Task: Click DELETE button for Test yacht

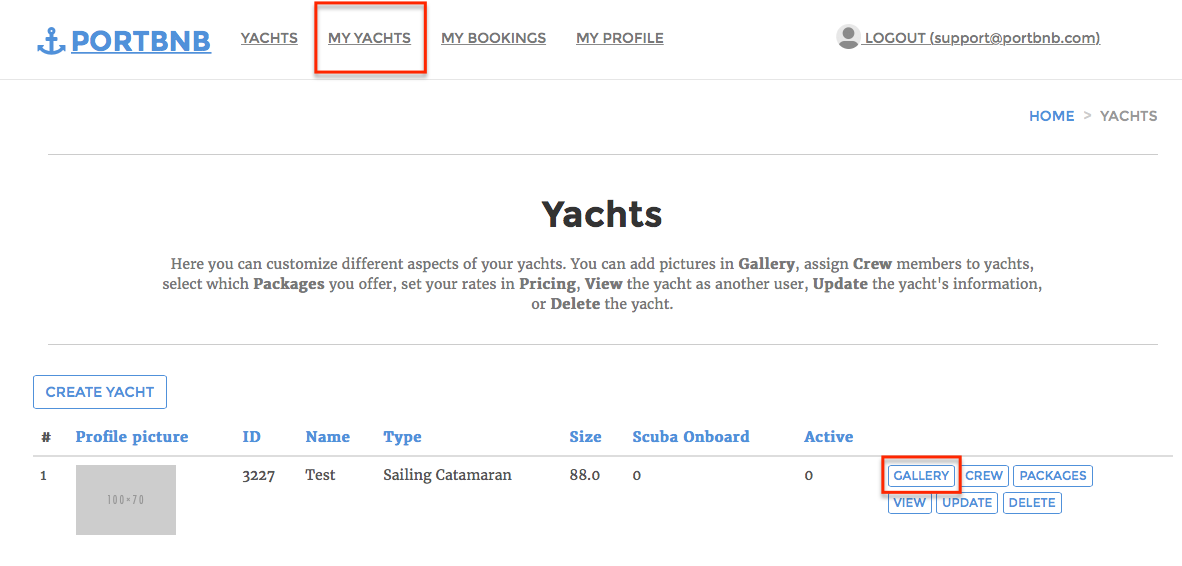Action: (1033, 503)
